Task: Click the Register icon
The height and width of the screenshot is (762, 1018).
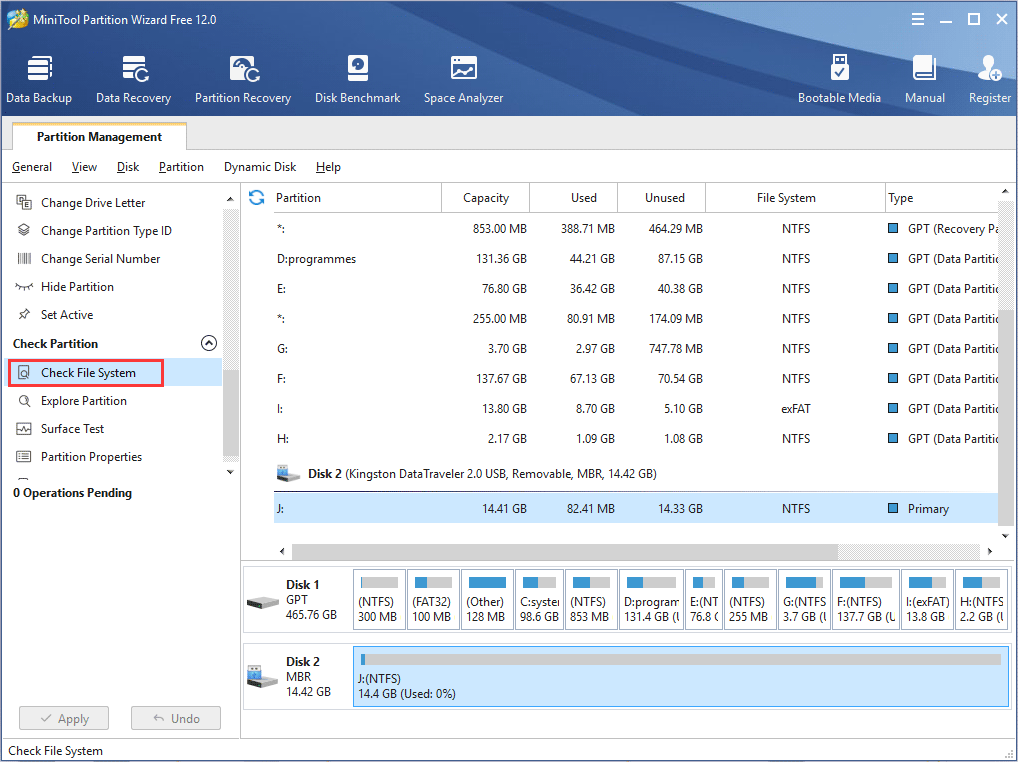Action: pyautogui.click(x=989, y=68)
